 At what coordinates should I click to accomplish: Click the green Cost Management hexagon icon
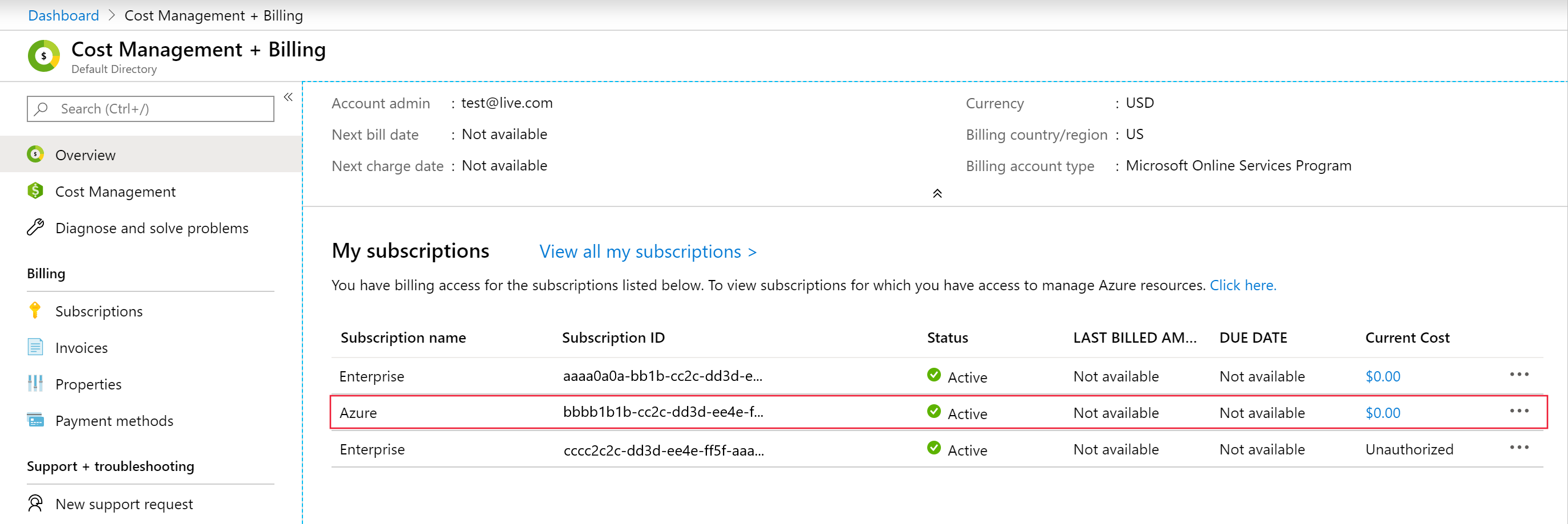[x=35, y=191]
